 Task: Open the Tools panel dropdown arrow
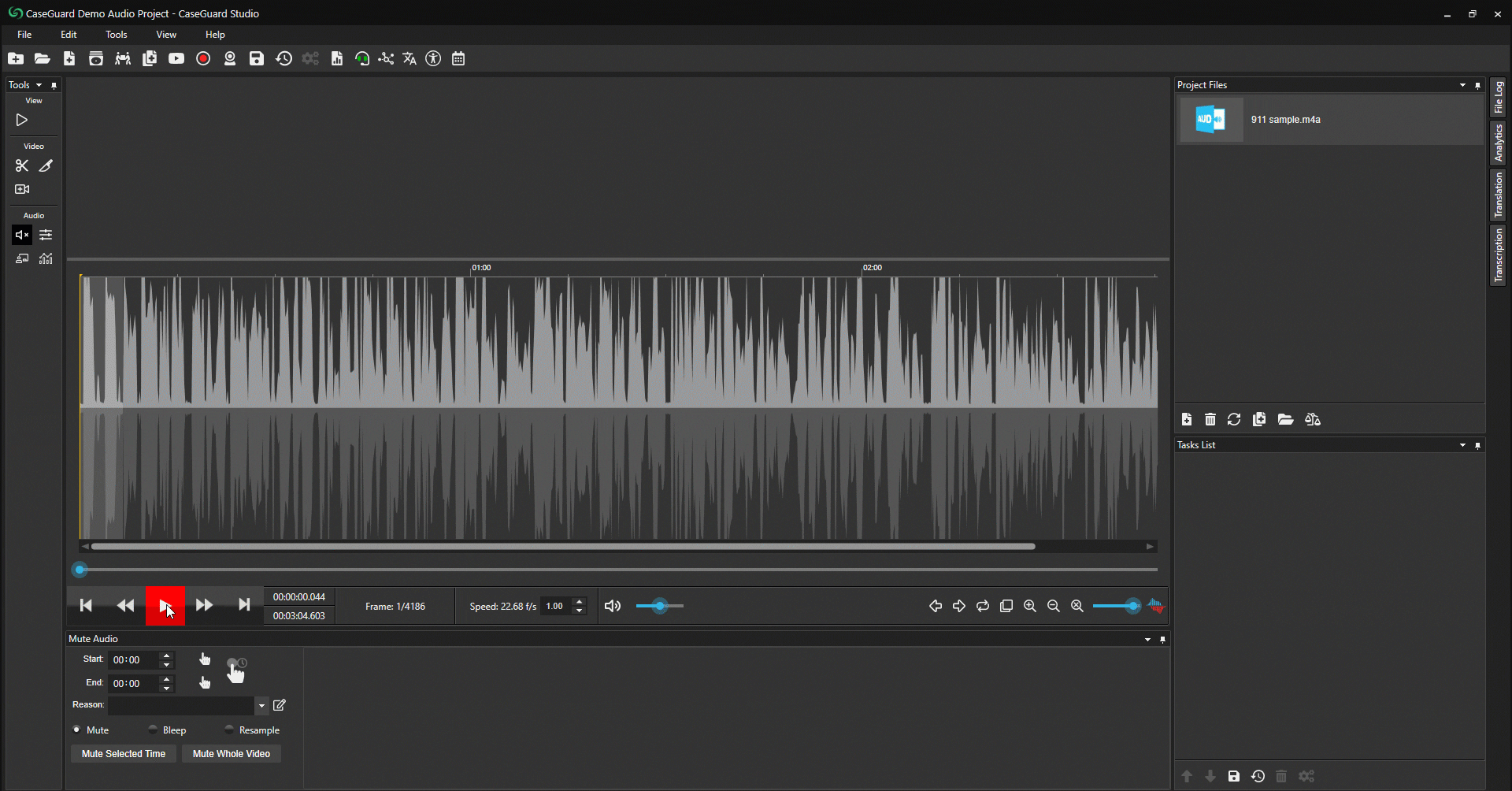pos(39,85)
